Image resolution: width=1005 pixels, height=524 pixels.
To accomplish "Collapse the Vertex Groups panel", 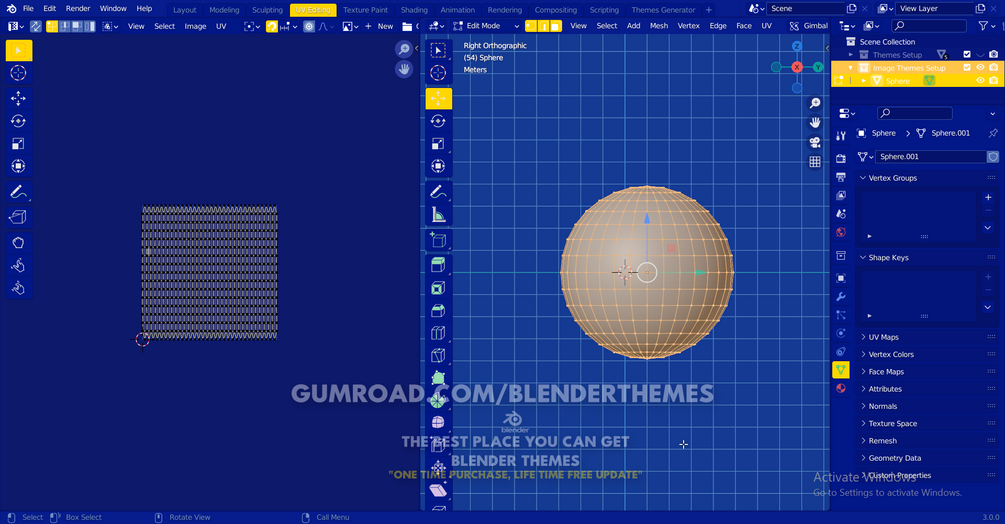I will [863, 178].
